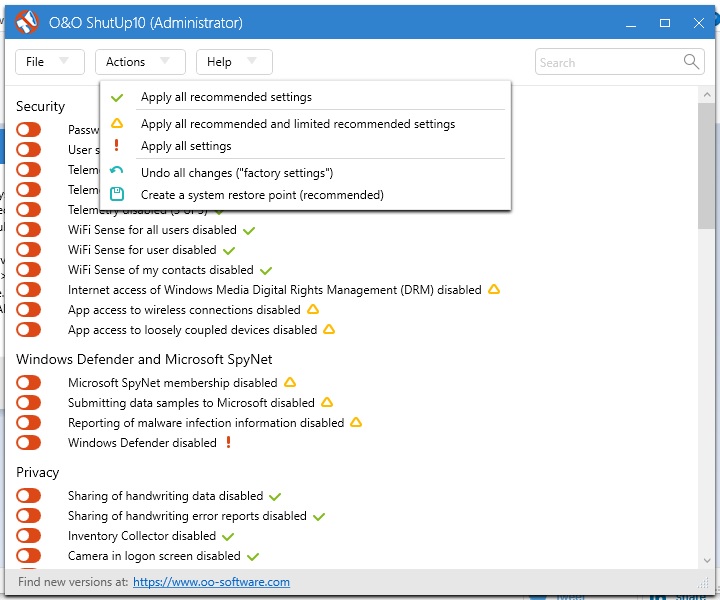Image resolution: width=720 pixels, height=600 pixels.
Task: Click green check next to Inventory Collector disabled
Action: pos(228,537)
